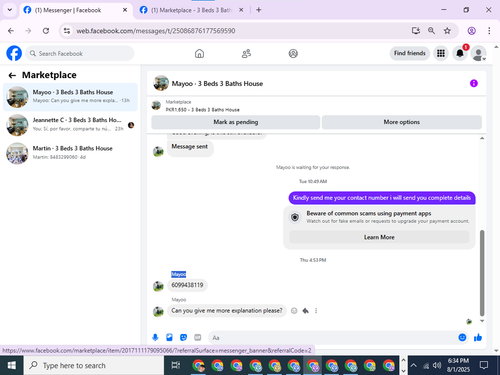Click chat scroll up arrow

click(482, 138)
